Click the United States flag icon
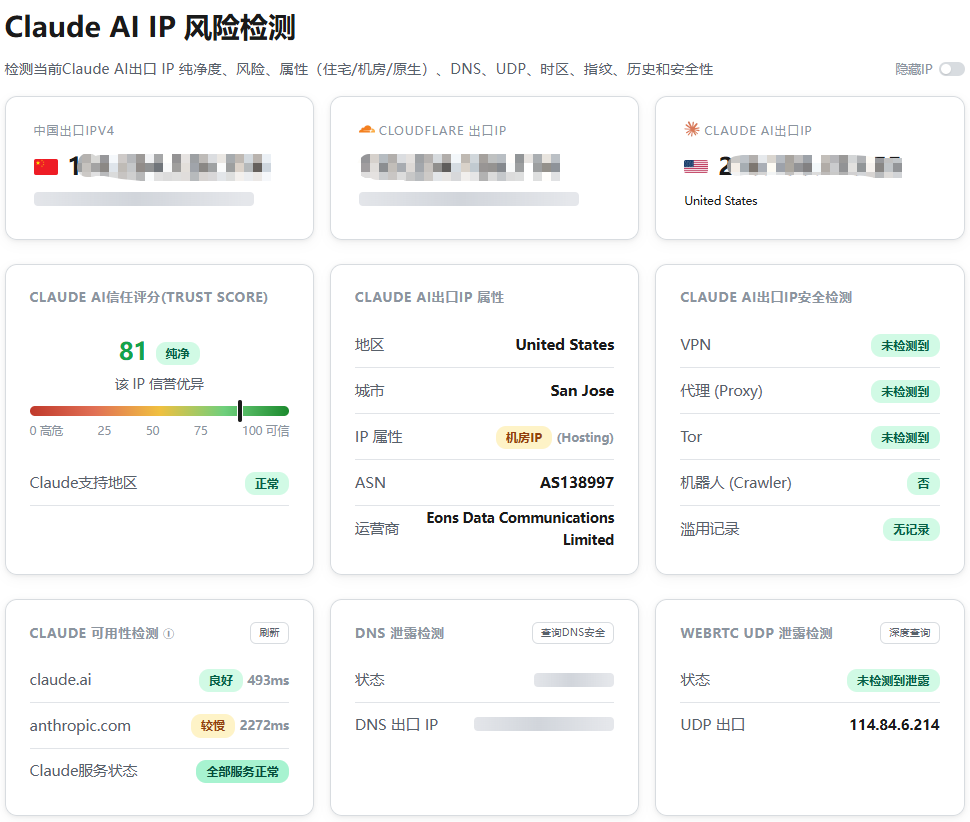 pos(696,166)
